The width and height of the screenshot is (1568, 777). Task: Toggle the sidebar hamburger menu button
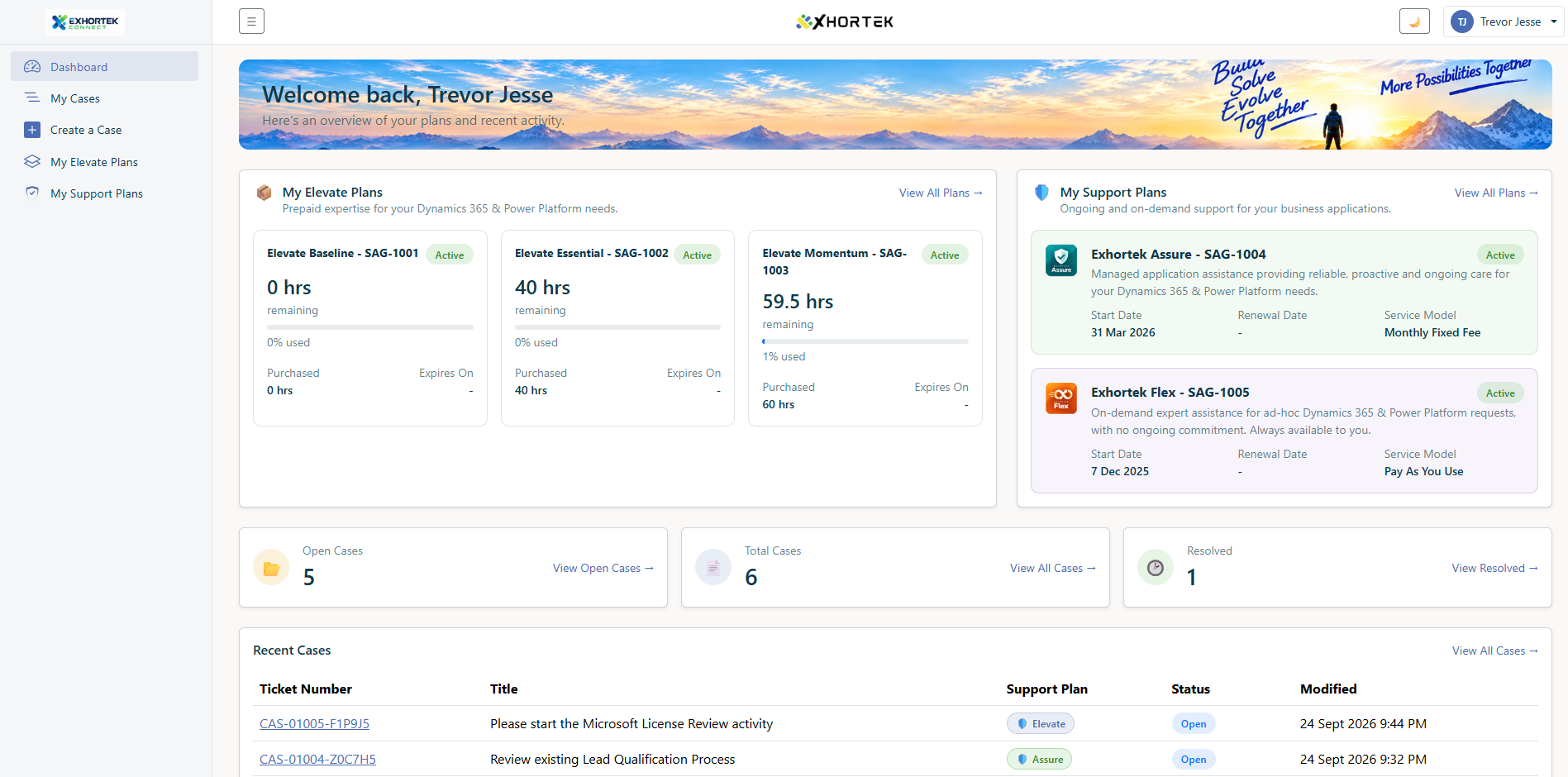pyautogui.click(x=251, y=21)
